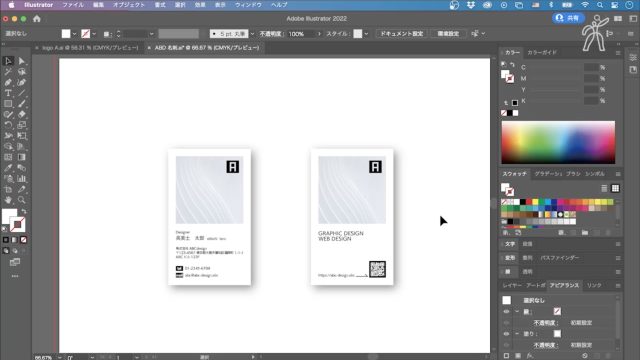Click stroke 不透明度 link in Appearance
This screenshot has width=640, height=360.
click(x=545, y=323)
